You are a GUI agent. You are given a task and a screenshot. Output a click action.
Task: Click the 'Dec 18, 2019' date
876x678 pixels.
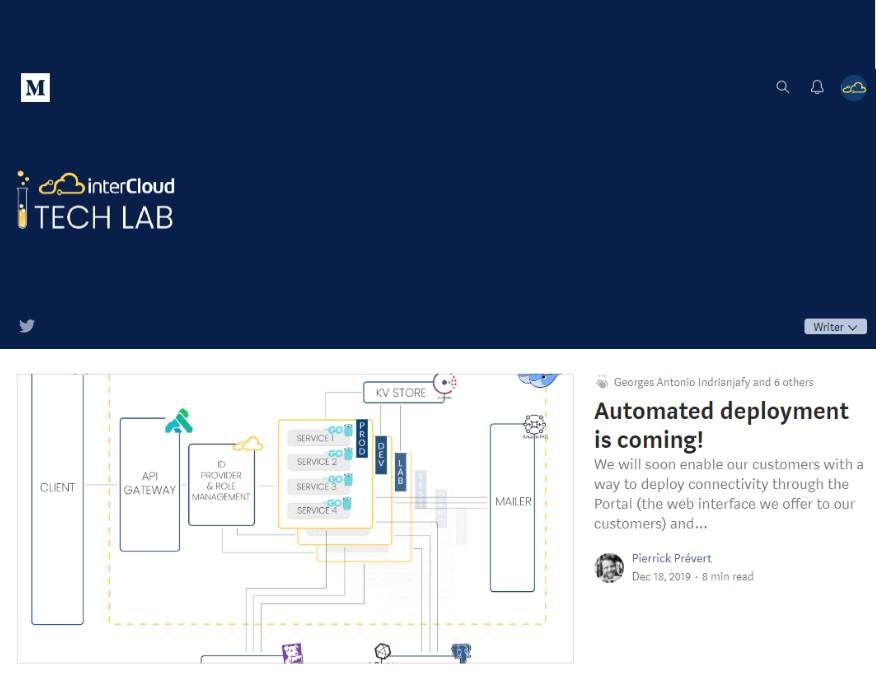click(661, 576)
